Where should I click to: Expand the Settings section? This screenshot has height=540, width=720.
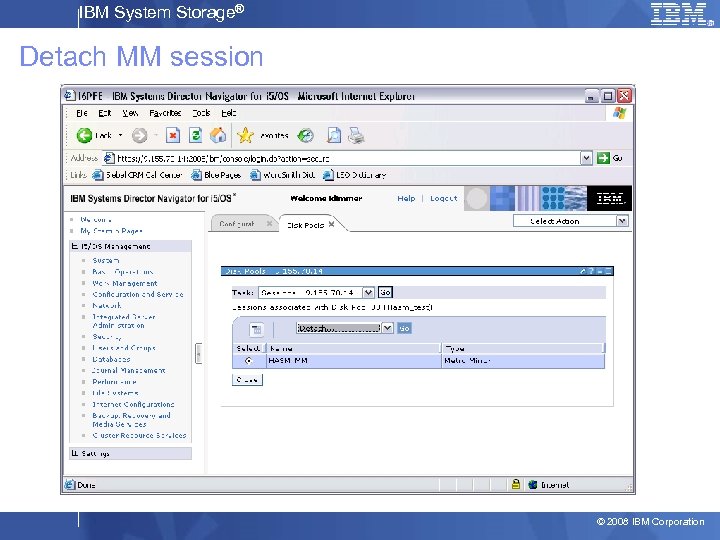75,453
